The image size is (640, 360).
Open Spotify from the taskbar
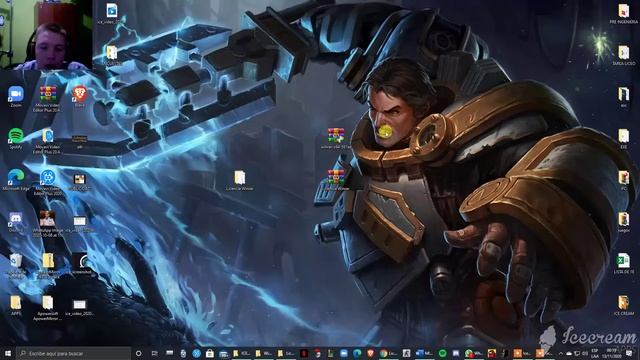442,353
